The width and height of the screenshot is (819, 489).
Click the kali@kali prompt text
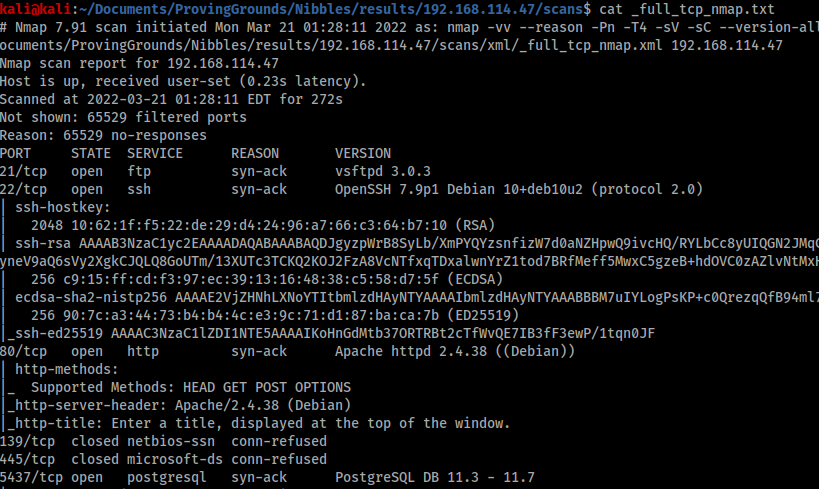36,9
